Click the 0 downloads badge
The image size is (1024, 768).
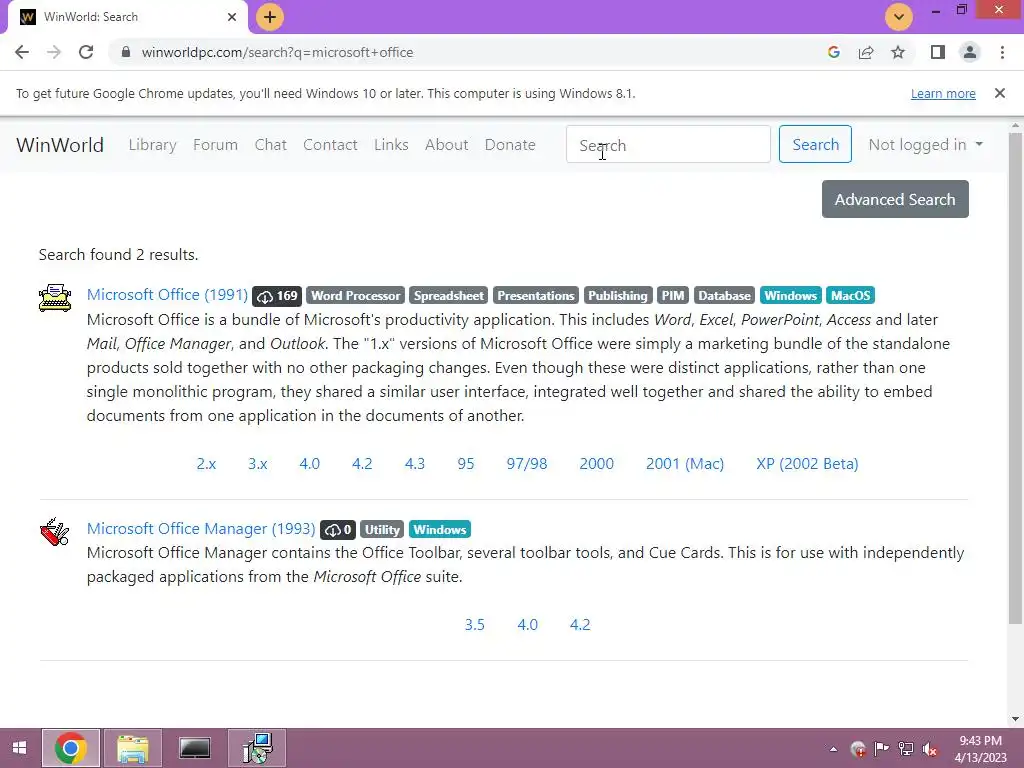tap(338, 530)
